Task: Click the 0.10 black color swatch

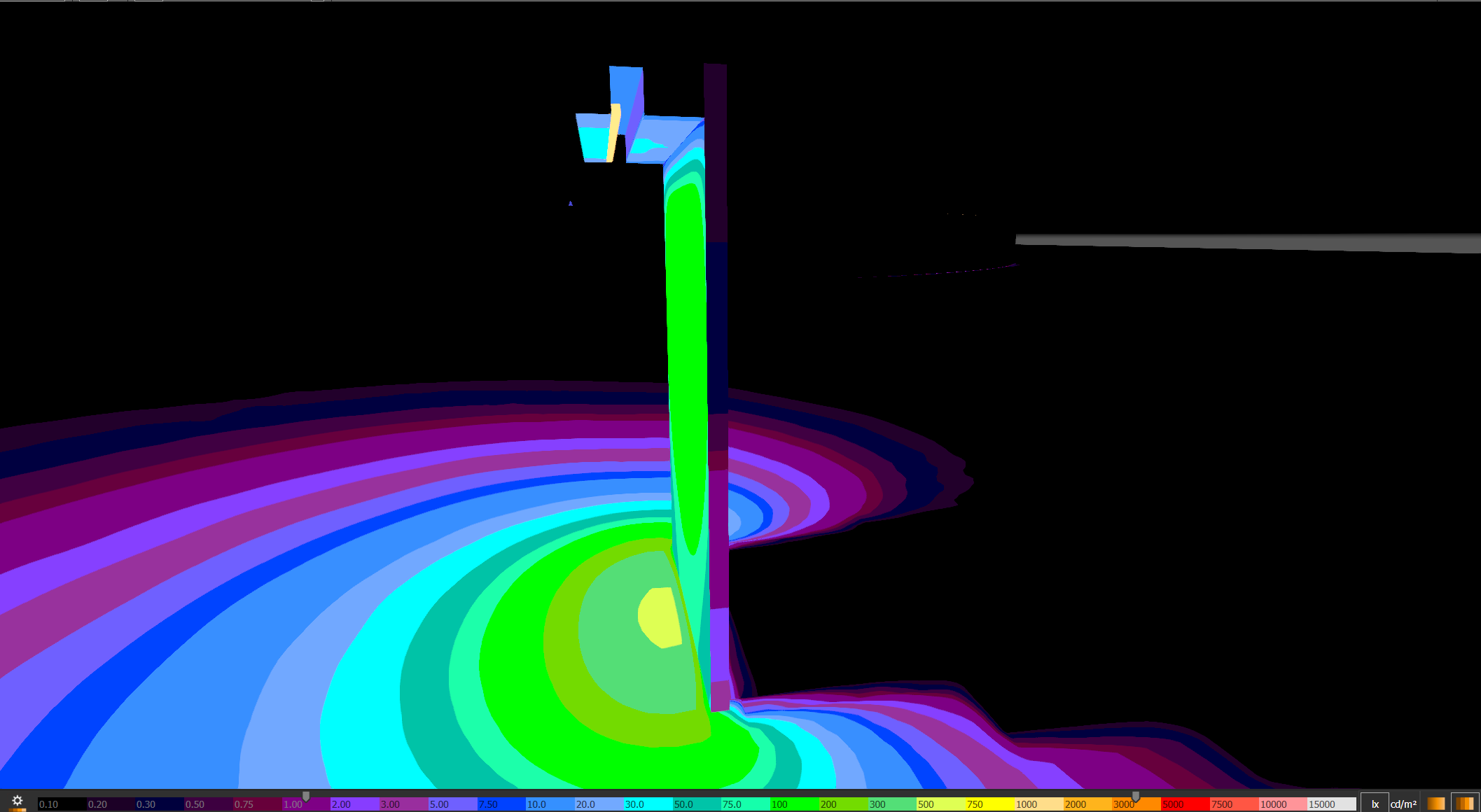Action: 62,804
